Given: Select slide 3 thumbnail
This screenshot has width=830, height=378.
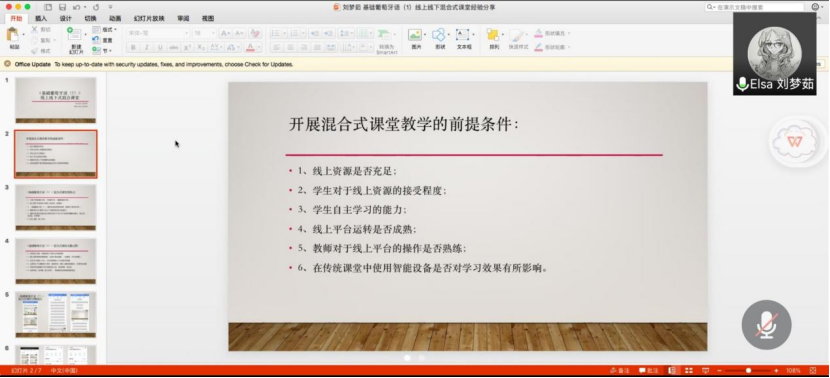Looking at the screenshot, I should (x=56, y=208).
